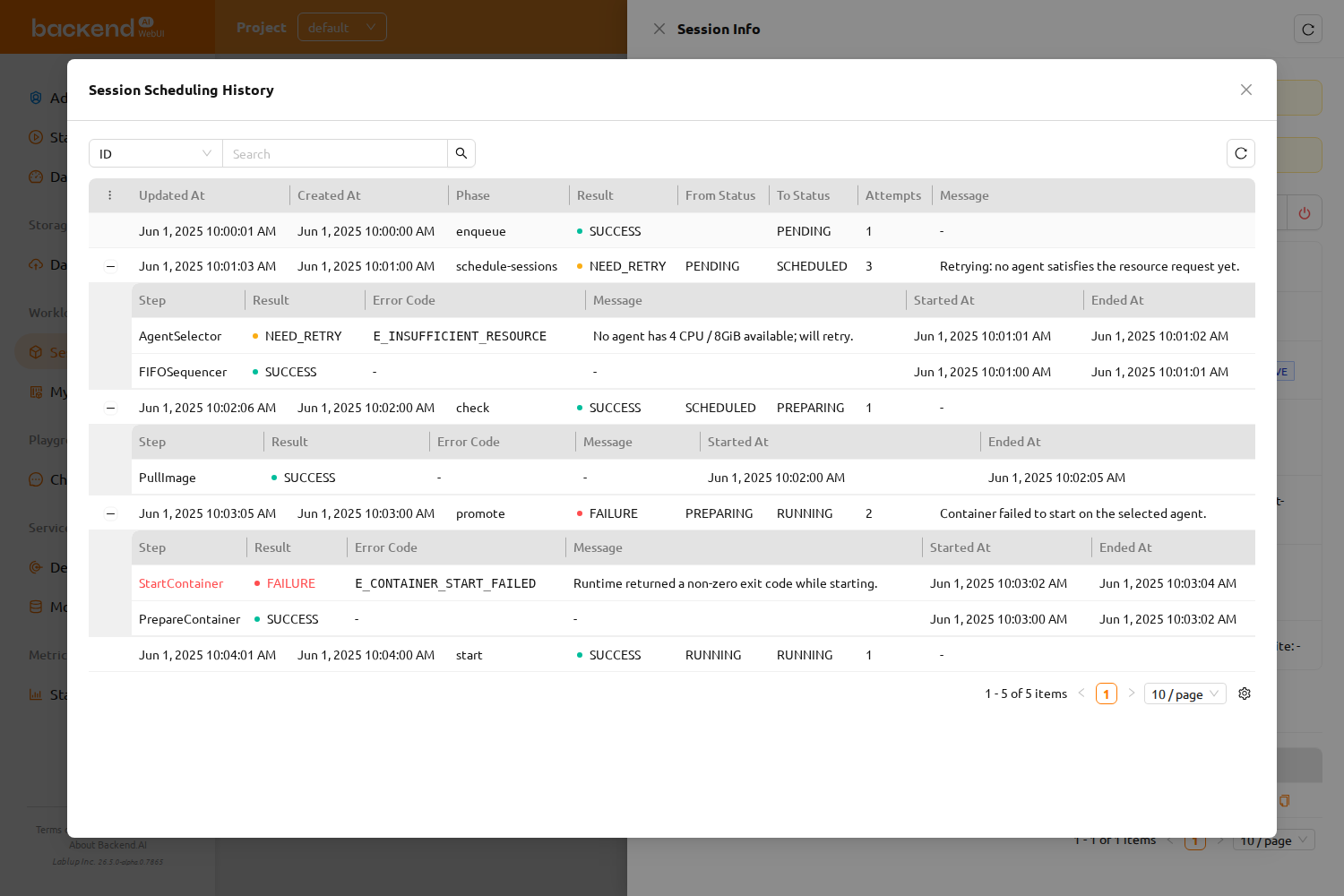Click the FIFOSequencer step
The width and height of the screenshot is (1344, 896).
pos(183,372)
